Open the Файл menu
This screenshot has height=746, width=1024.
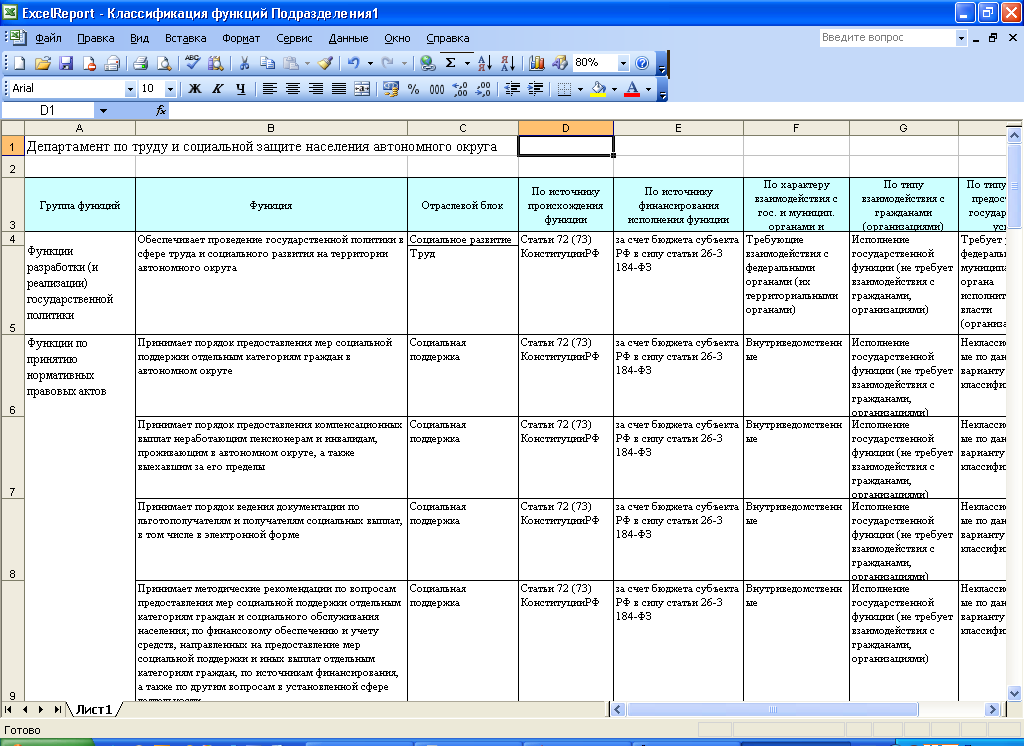coord(48,38)
